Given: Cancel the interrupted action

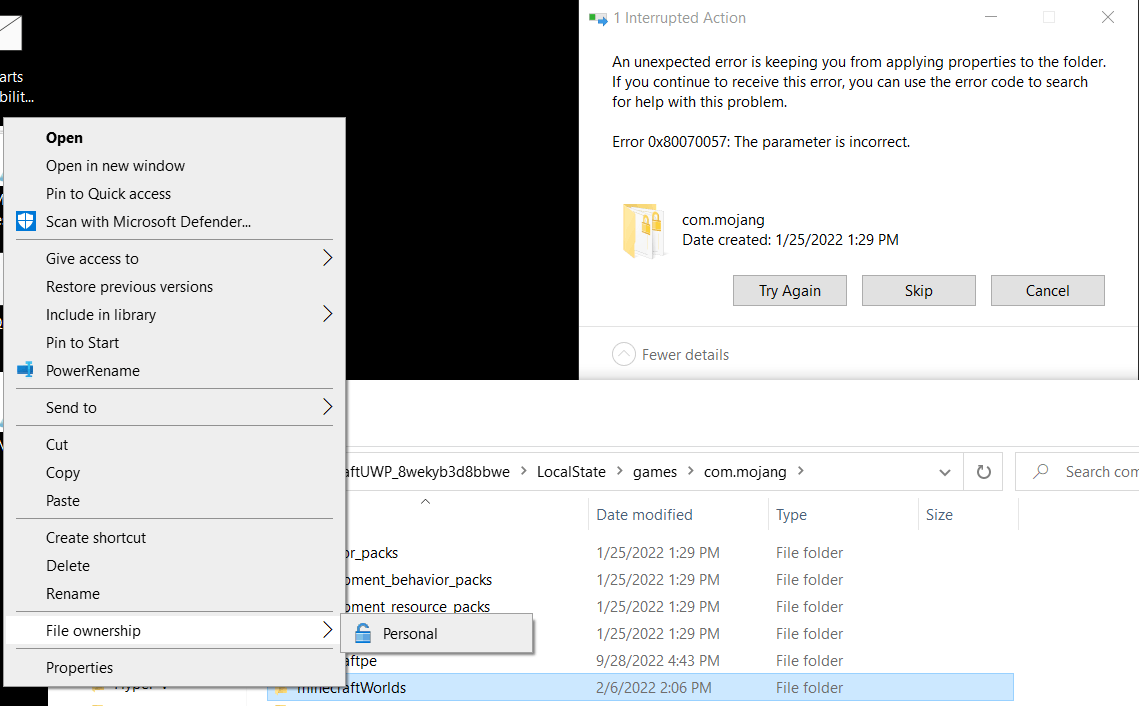Looking at the screenshot, I should tap(1047, 290).
